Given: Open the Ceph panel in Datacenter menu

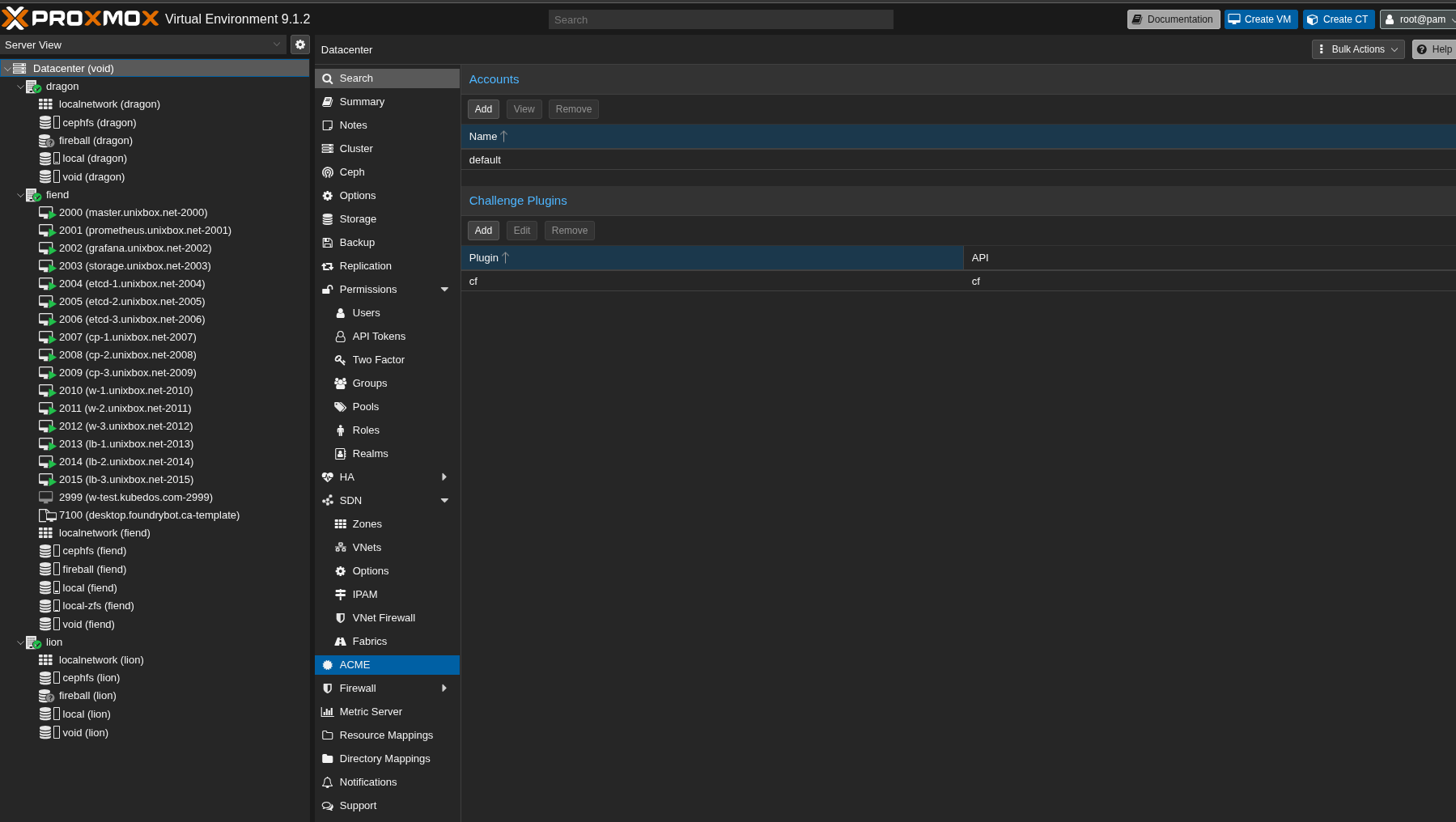Looking at the screenshot, I should [350, 172].
